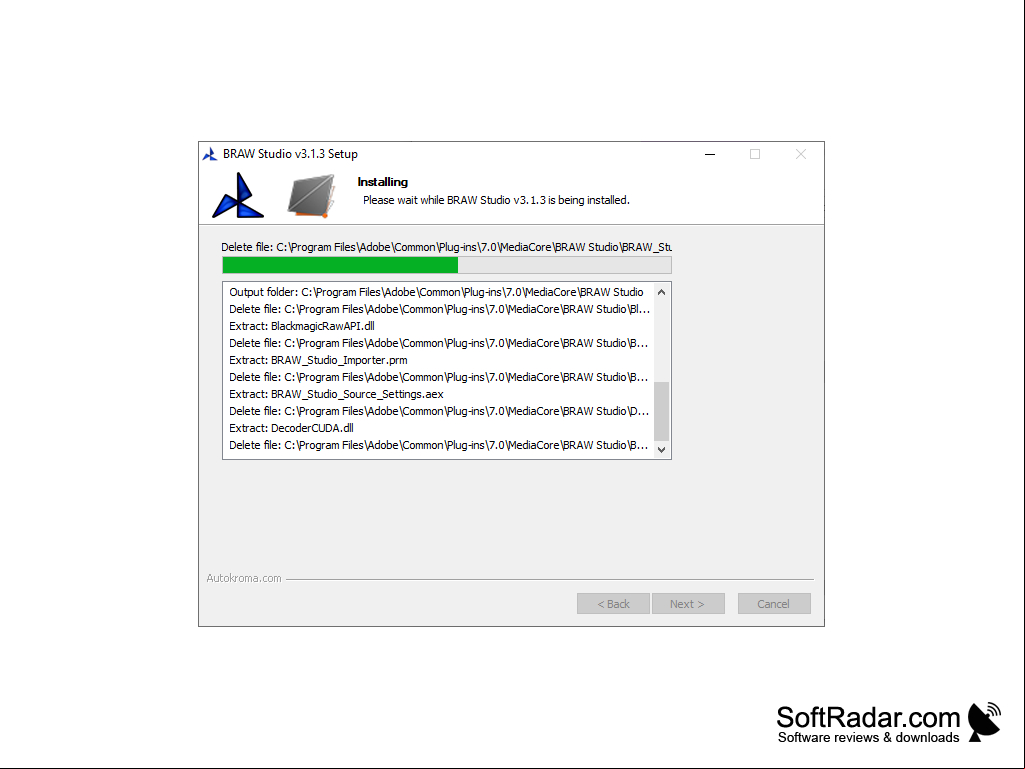Select 'Extract: DecoderCUDA.dll' log line
This screenshot has width=1025, height=769.
[292, 428]
